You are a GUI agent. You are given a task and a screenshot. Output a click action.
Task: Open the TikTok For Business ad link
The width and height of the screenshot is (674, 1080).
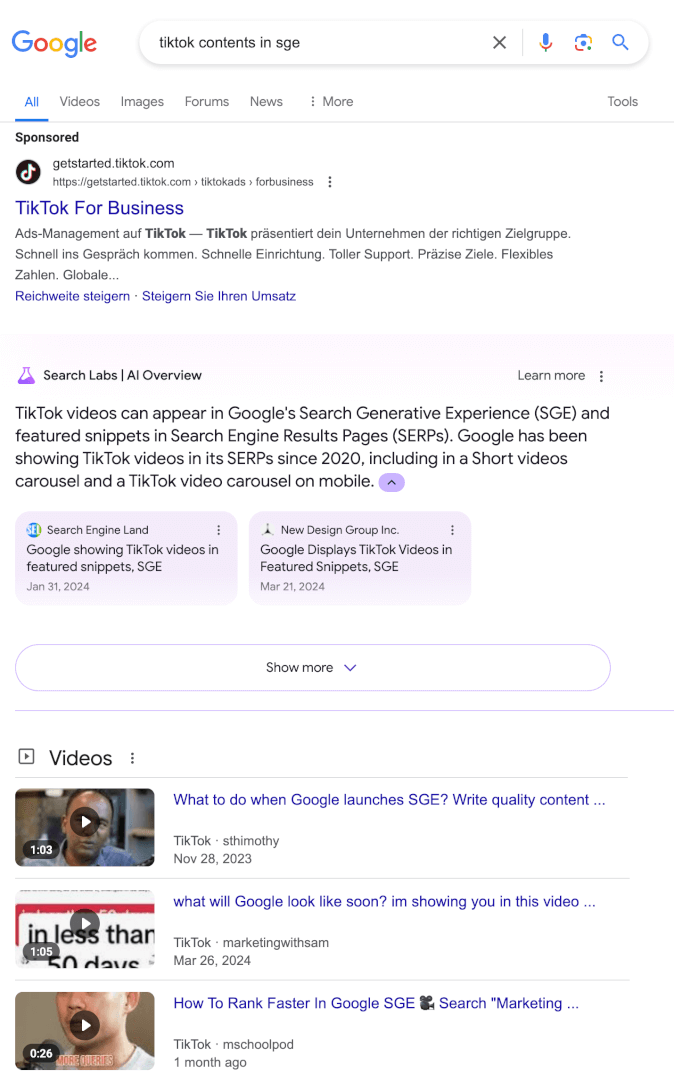click(x=99, y=208)
